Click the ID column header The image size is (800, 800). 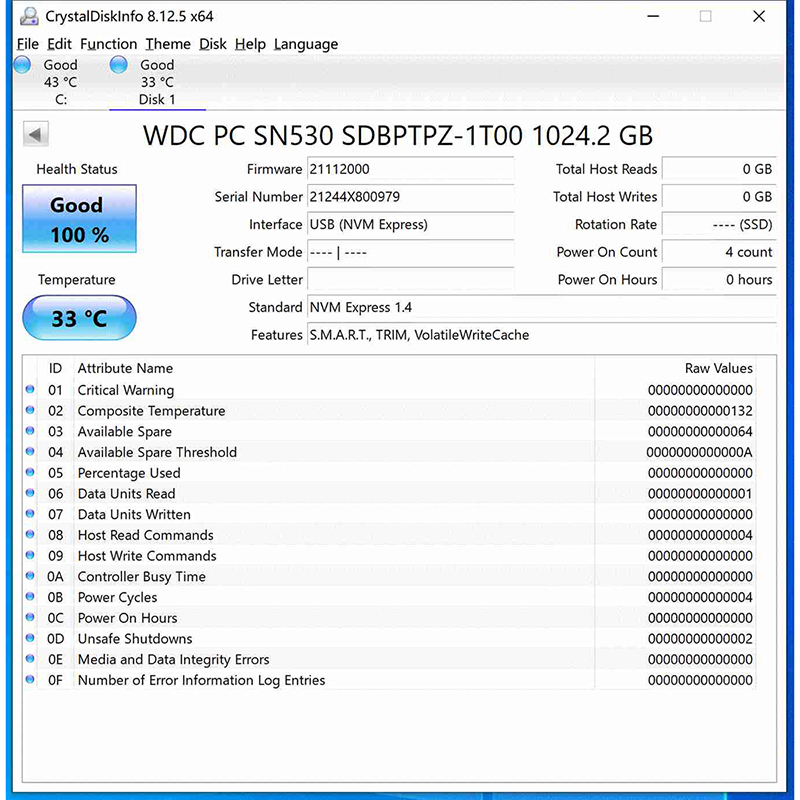55,368
